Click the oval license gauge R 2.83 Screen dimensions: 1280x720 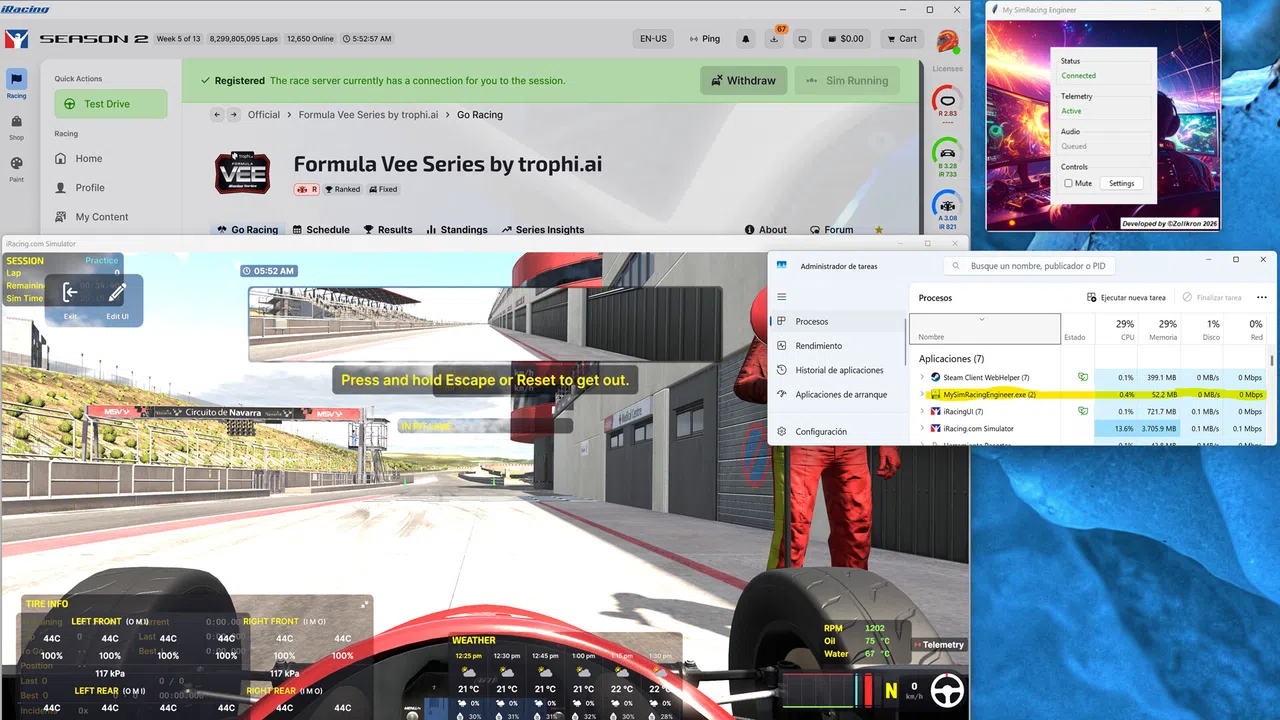point(947,102)
